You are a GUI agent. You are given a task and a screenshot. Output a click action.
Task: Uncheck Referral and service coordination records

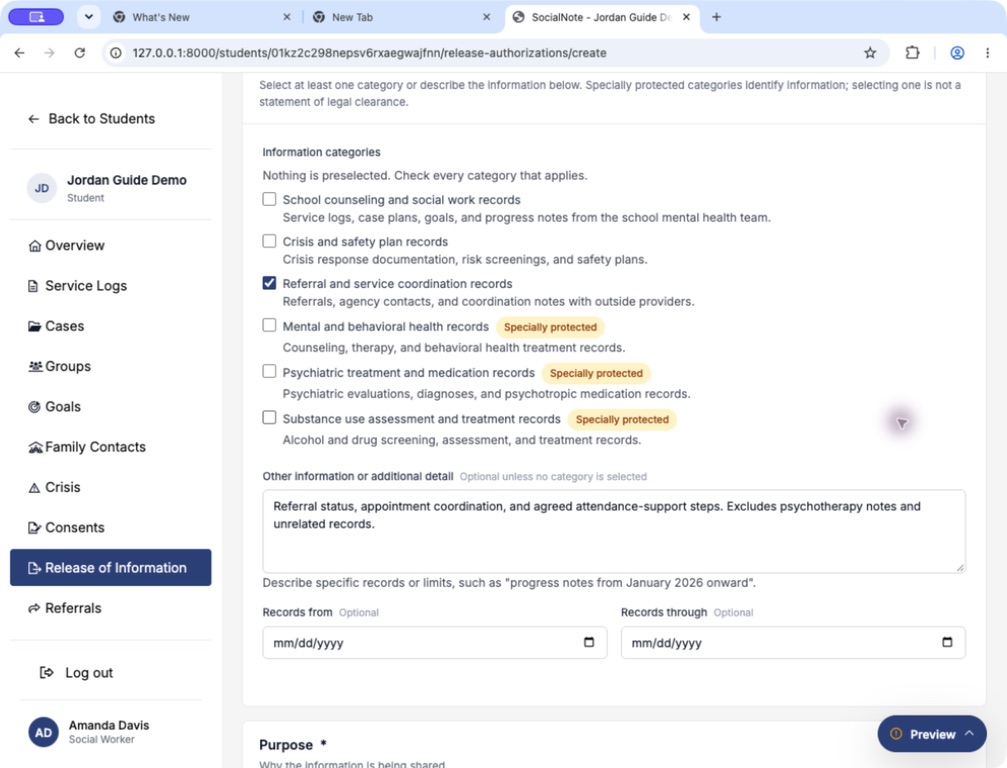coord(269,283)
